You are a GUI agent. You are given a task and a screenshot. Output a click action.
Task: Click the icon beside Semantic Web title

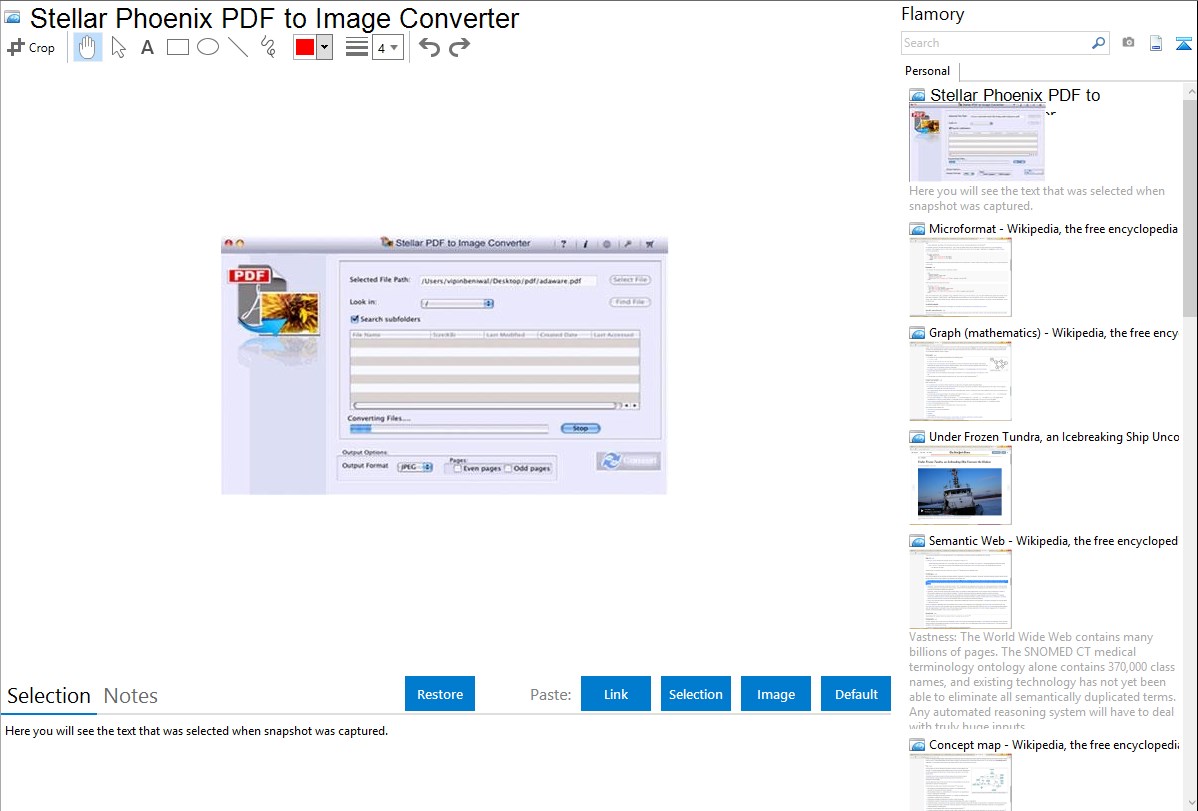click(x=918, y=541)
